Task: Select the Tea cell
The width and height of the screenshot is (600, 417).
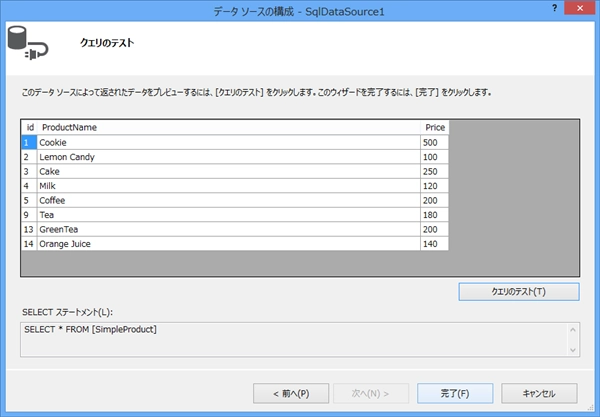Action: (229, 215)
